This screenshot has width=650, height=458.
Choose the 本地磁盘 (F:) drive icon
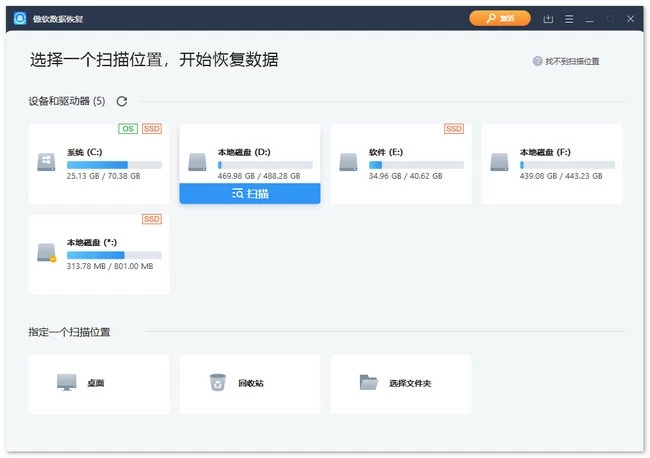[500, 162]
